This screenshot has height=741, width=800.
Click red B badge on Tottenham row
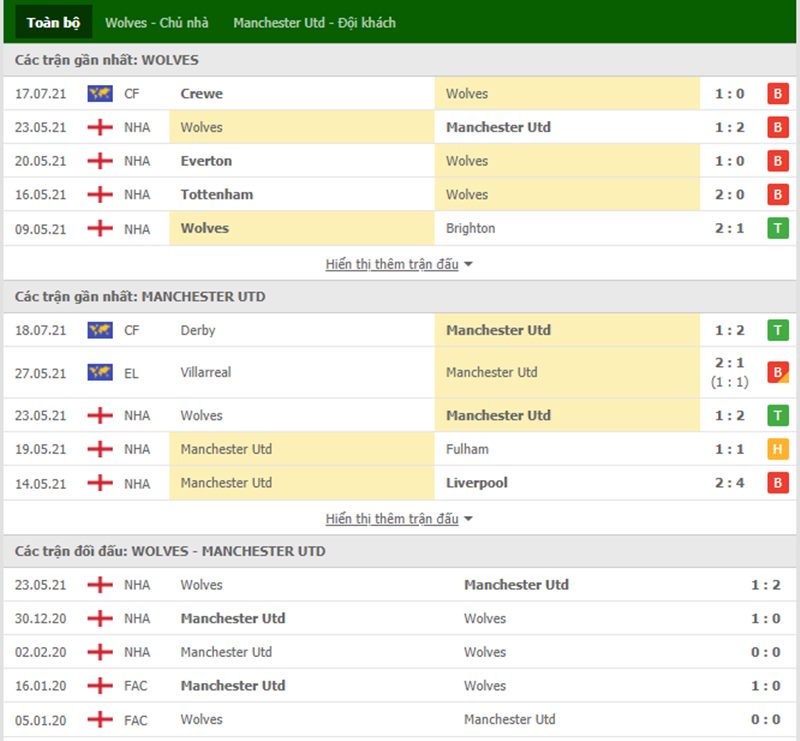pos(778,194)
